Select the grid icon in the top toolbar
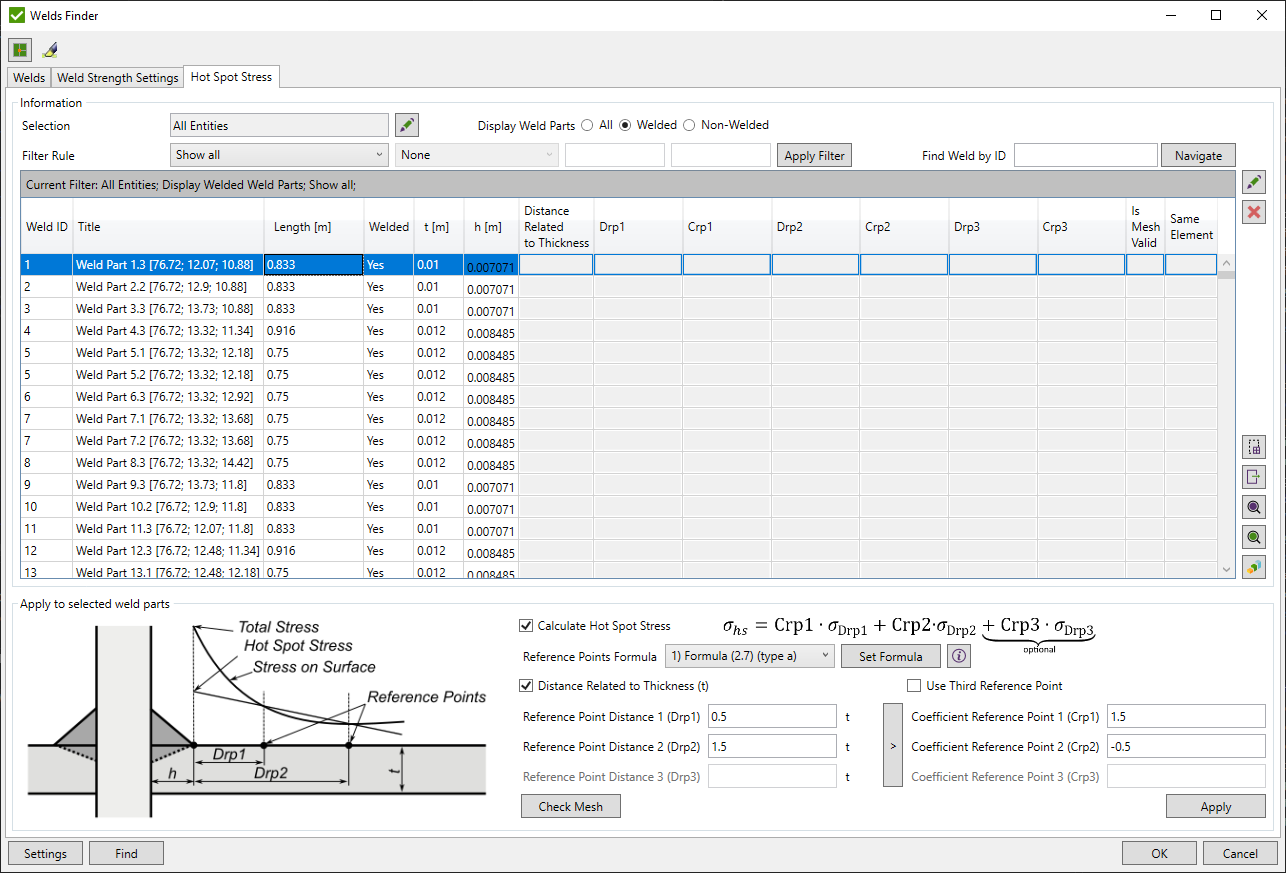This screenshot has width=1286, height=873. click(20, 49)
